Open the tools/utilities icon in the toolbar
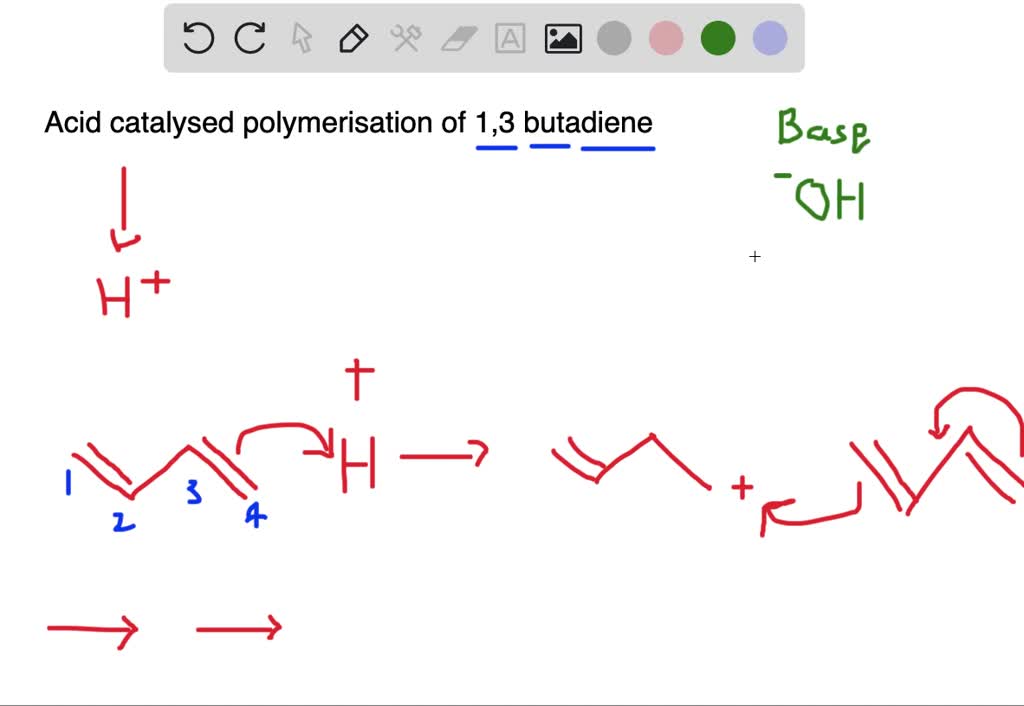 pyautogui.click(x=405, y=38)
